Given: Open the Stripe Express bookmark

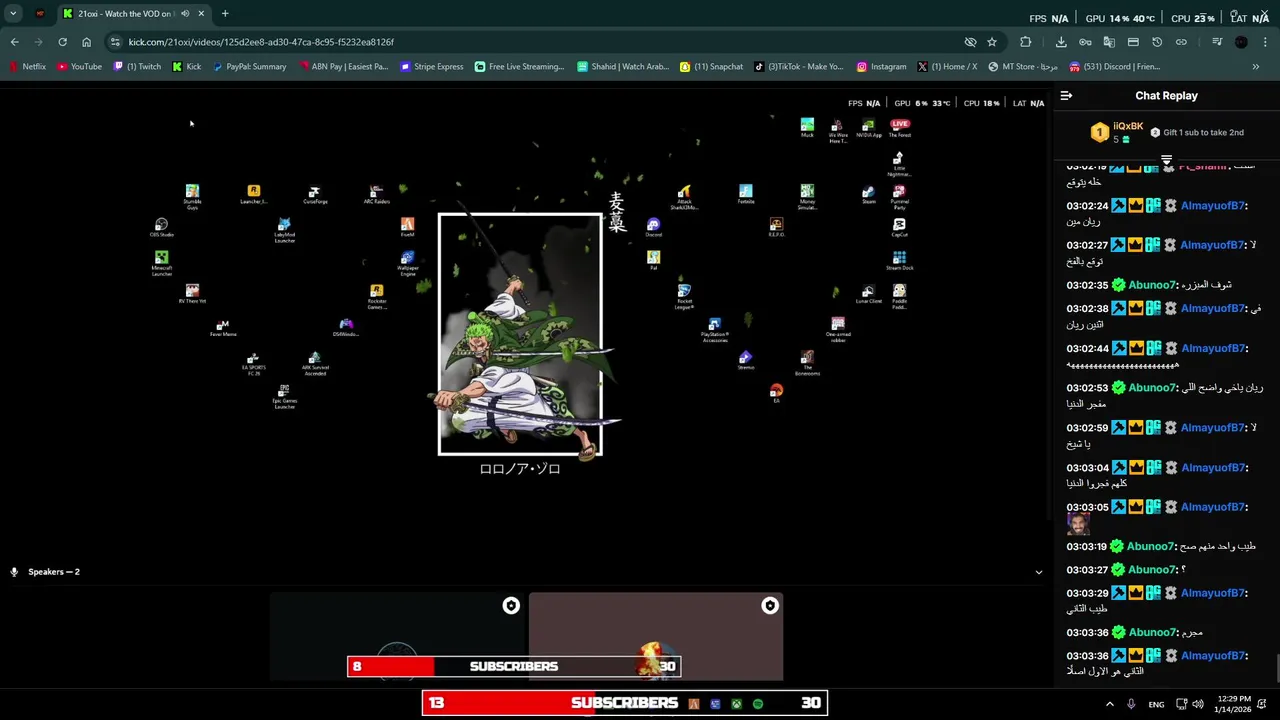Looking at the screenshot, I should pos(432,67).
